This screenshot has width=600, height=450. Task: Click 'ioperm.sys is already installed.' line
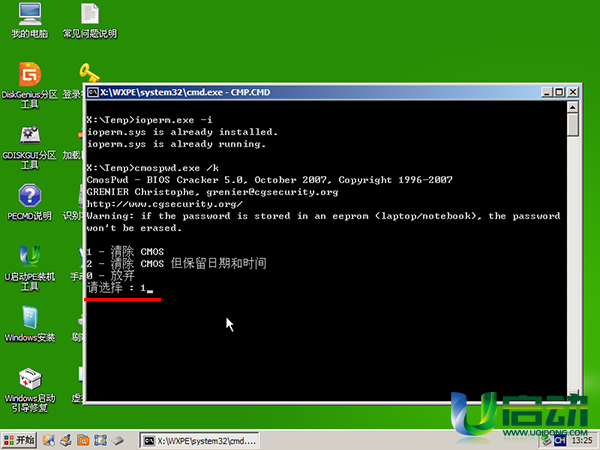pyautogui.click(x=182, y=132)
